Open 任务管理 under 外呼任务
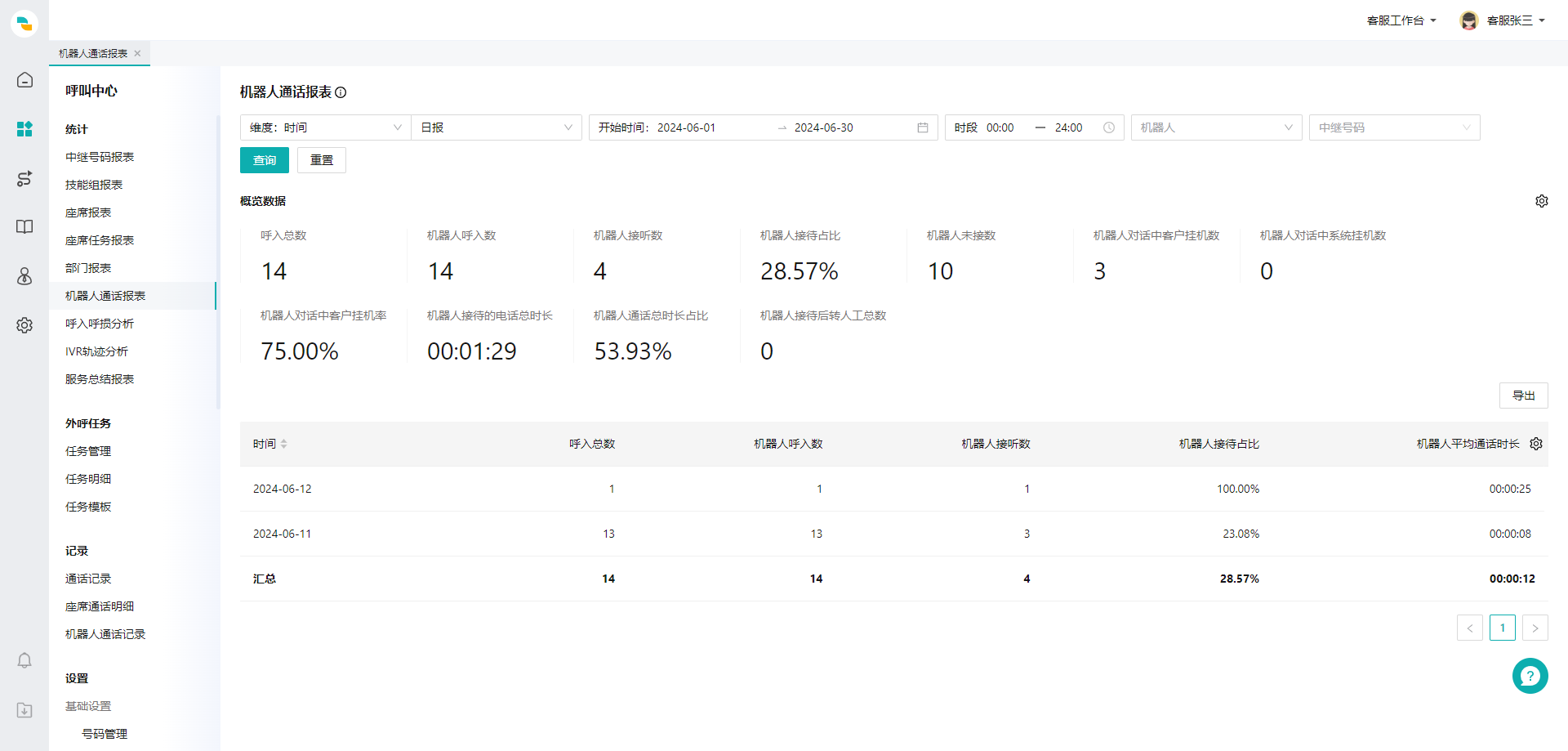Viewport: 1568px width, 751px height. (x=88, y=451)
